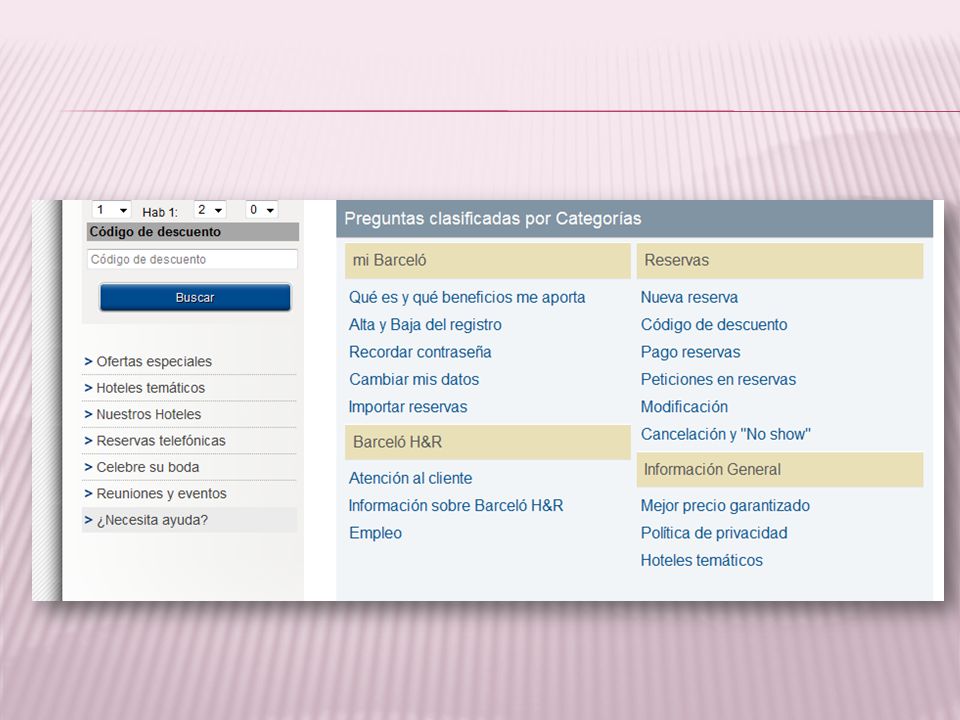The image size is (960, 720).
Task: Open Alta y Baja del registro link
Action: click(425, 324)
